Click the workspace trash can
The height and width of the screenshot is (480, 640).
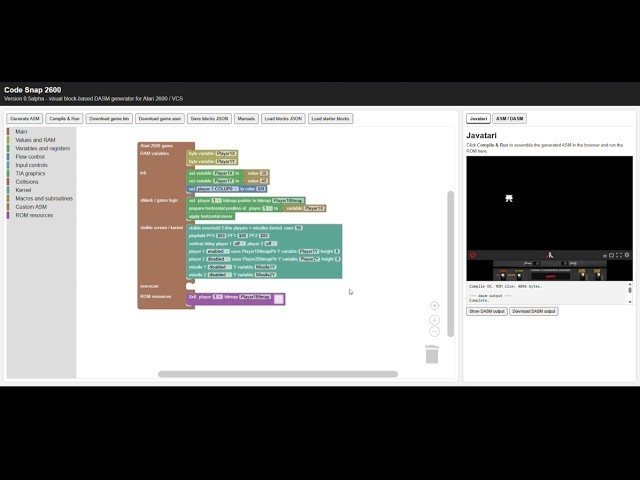(x=432, y=354)
